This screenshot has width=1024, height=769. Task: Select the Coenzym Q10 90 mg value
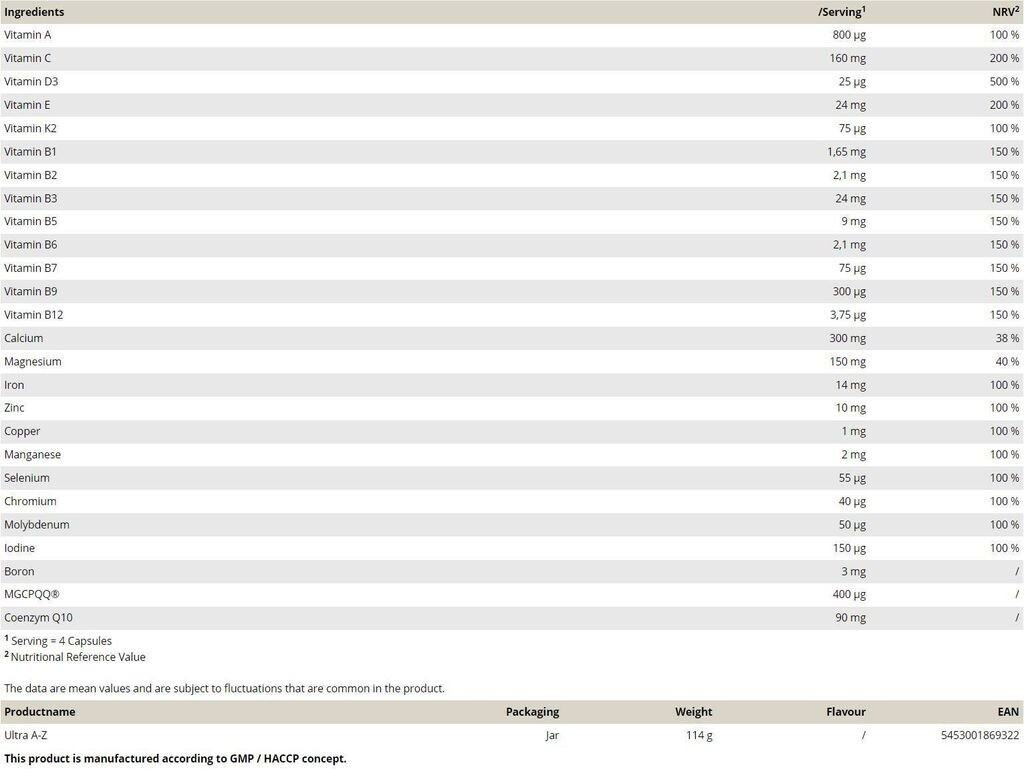[x=850, y=618]
